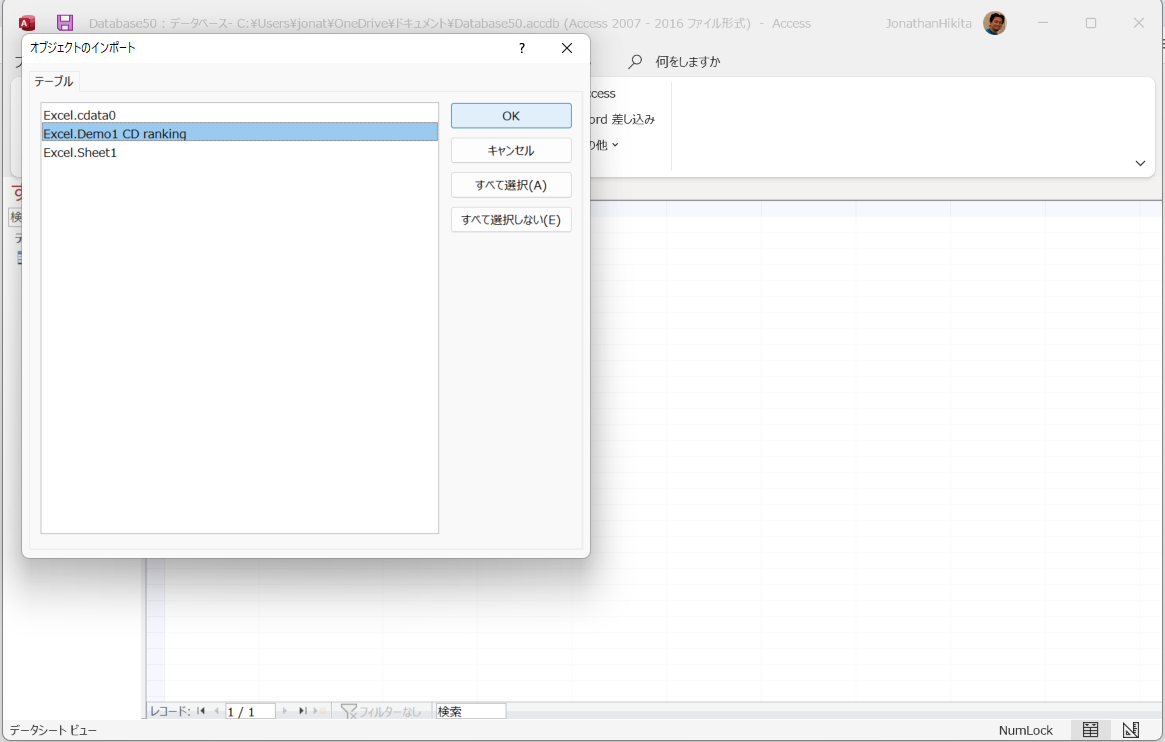
Task: Click すべて選択(A) to select all tables
Action: click(511, 185)
